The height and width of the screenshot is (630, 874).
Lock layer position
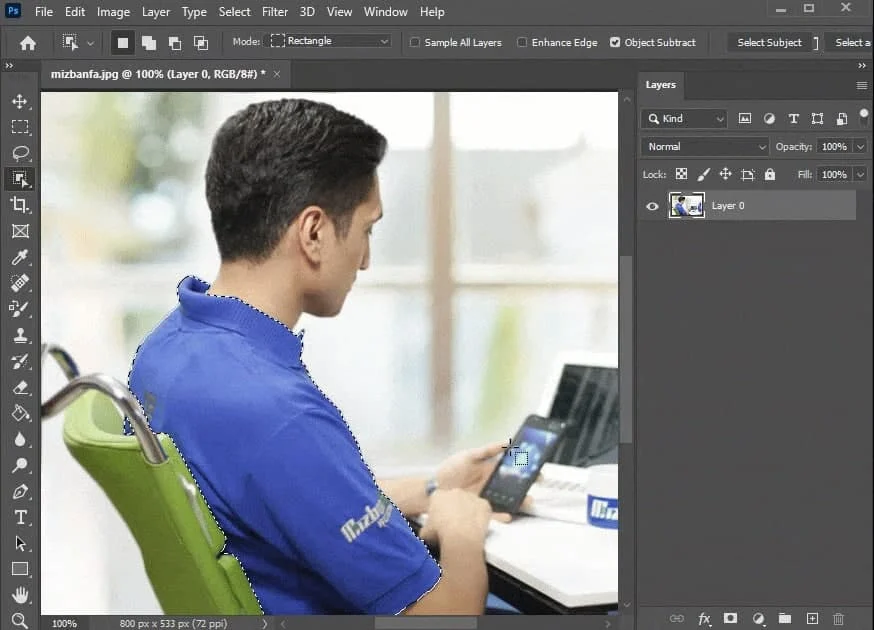tap(725, 174)
